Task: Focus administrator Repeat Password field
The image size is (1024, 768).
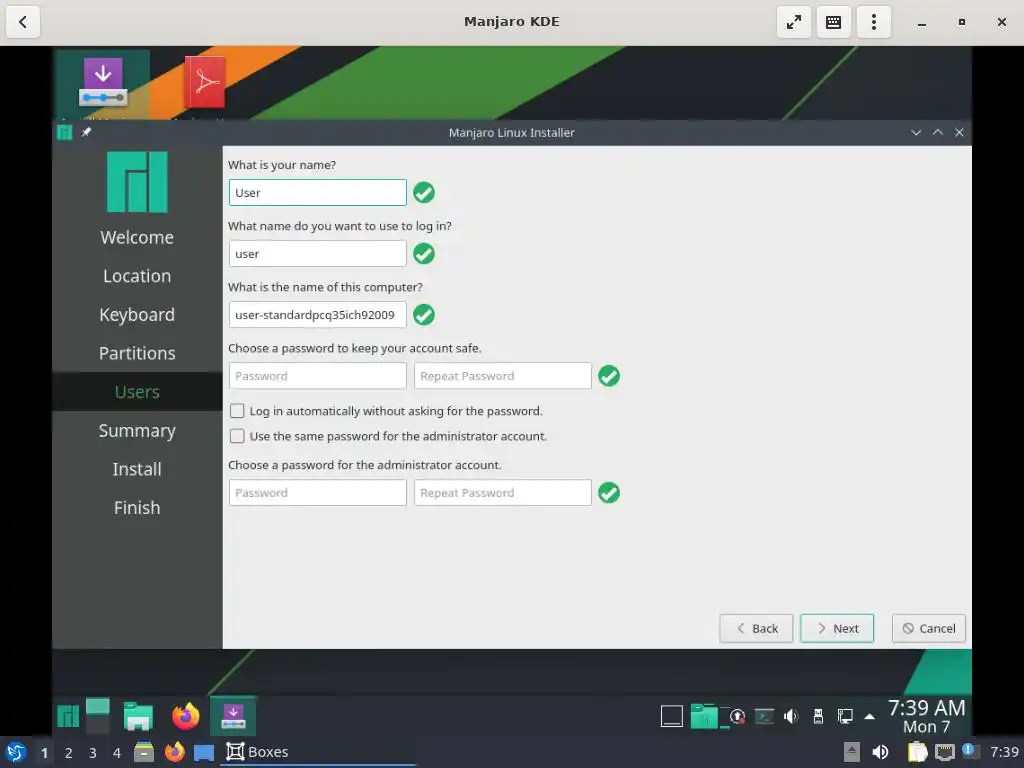Action: coord(503,493)
